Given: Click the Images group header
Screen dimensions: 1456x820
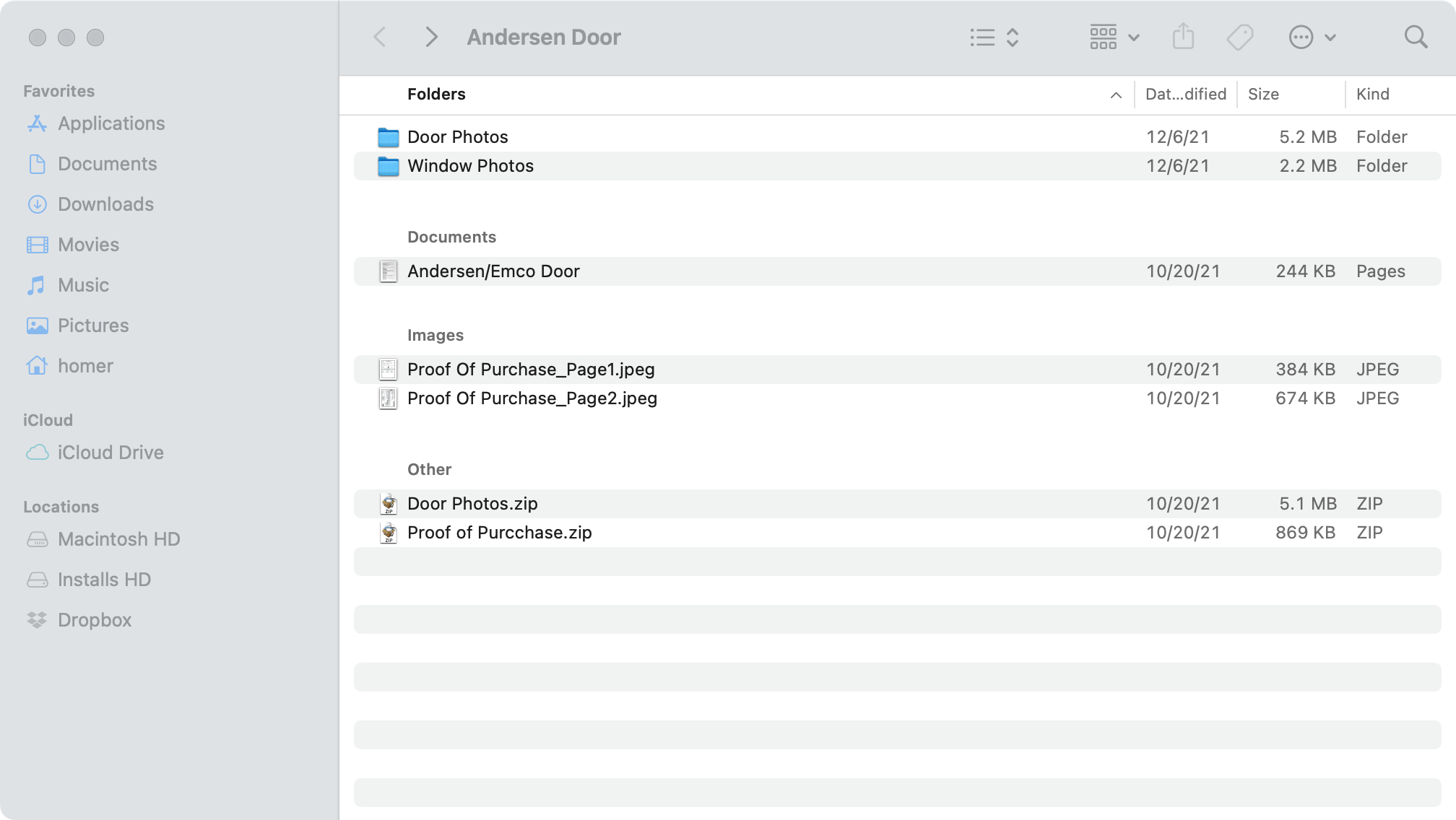Looking at the screenshot, I should tap(435, 335).
